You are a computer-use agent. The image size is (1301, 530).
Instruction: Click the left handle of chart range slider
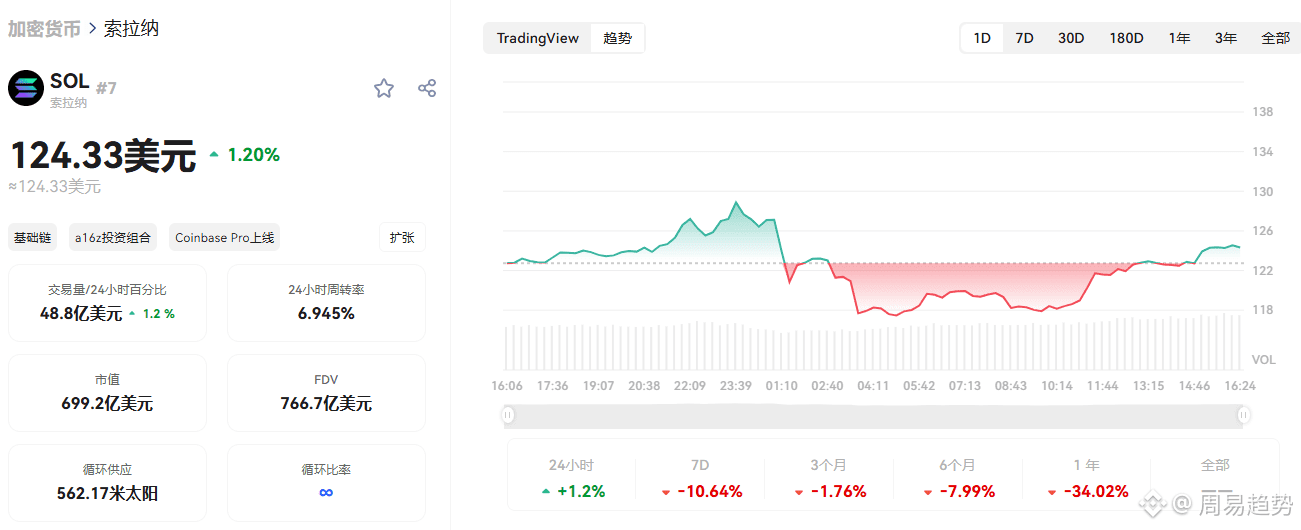coord(508,415)
